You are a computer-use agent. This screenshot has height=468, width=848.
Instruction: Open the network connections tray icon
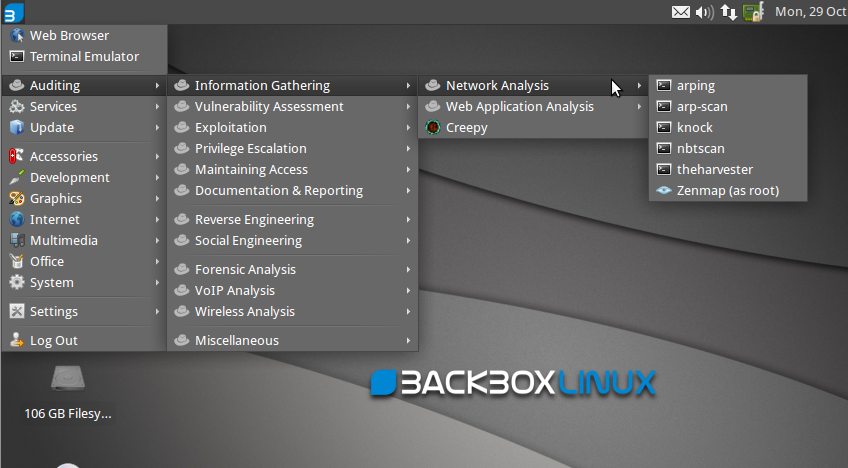(x=729, y=12)
